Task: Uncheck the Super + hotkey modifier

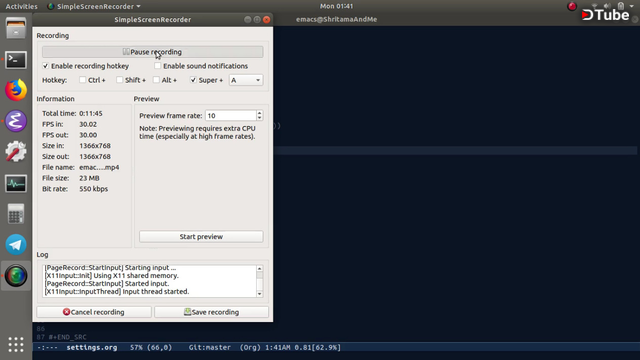Action: coord(193,80)
